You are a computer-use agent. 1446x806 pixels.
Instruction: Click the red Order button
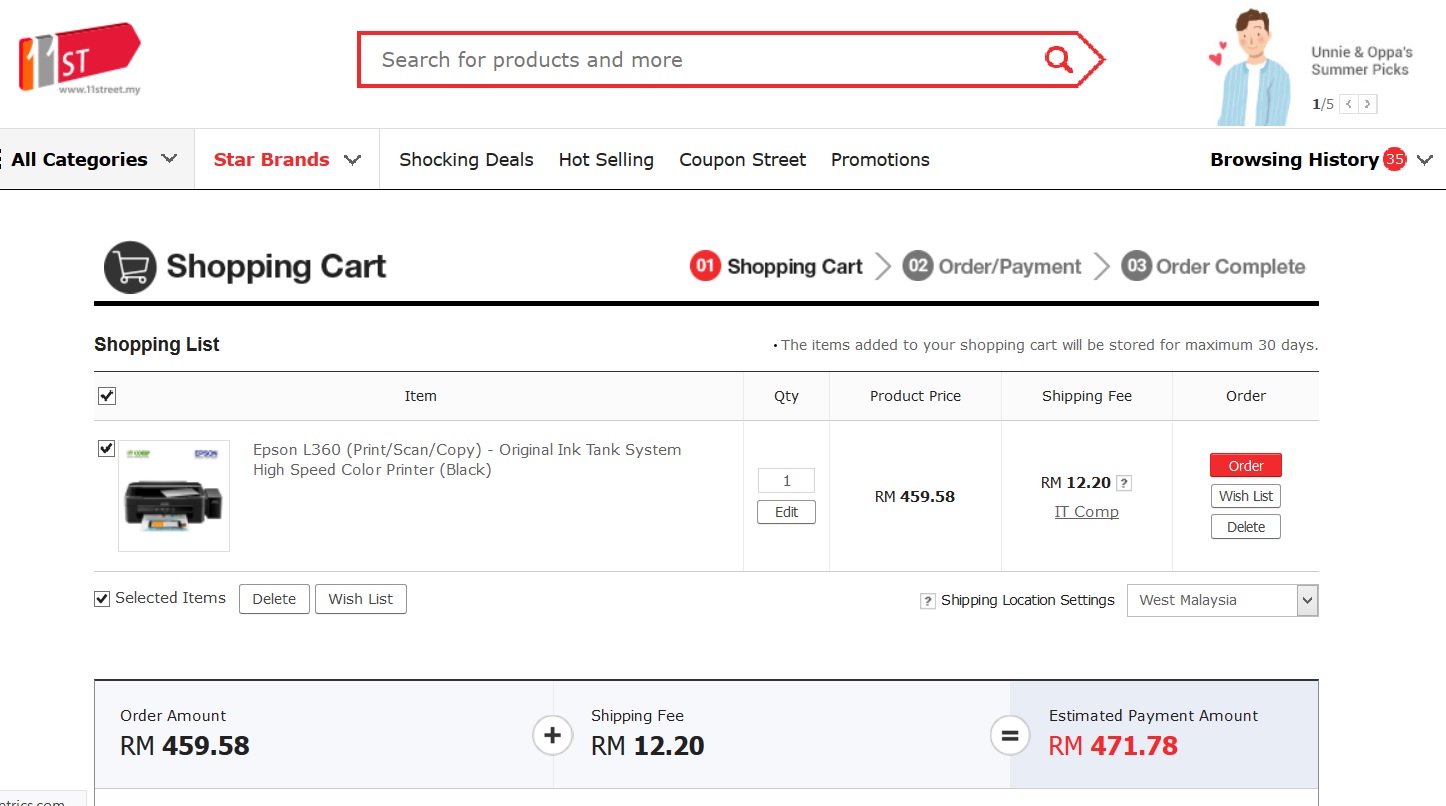click(x=1245, y=466)
